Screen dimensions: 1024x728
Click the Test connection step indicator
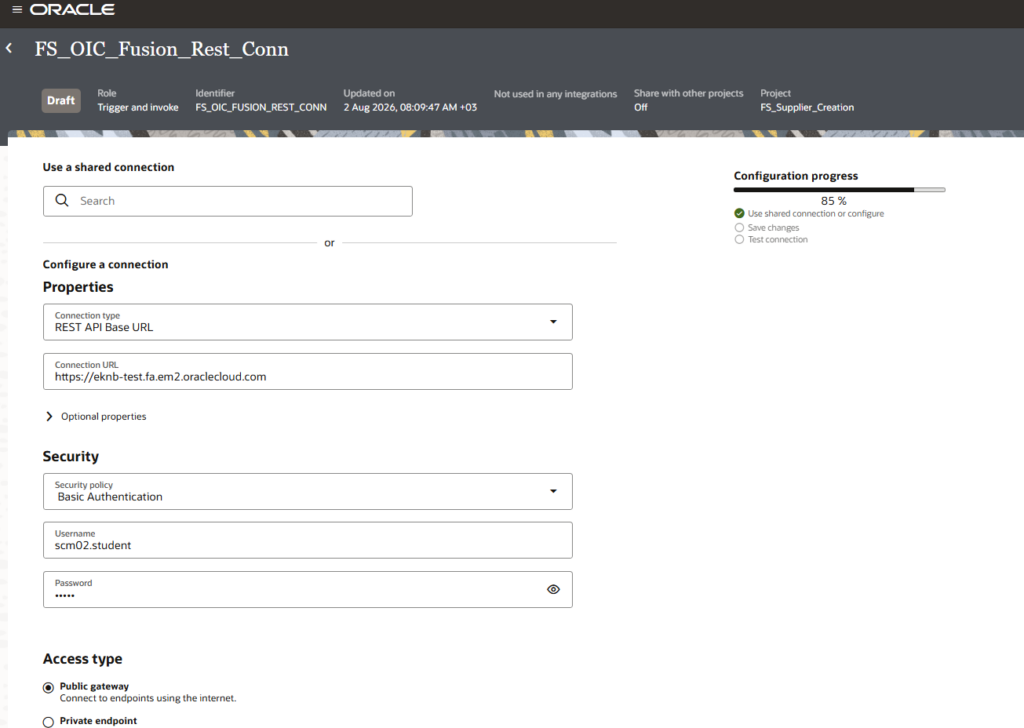coord(771,240)
